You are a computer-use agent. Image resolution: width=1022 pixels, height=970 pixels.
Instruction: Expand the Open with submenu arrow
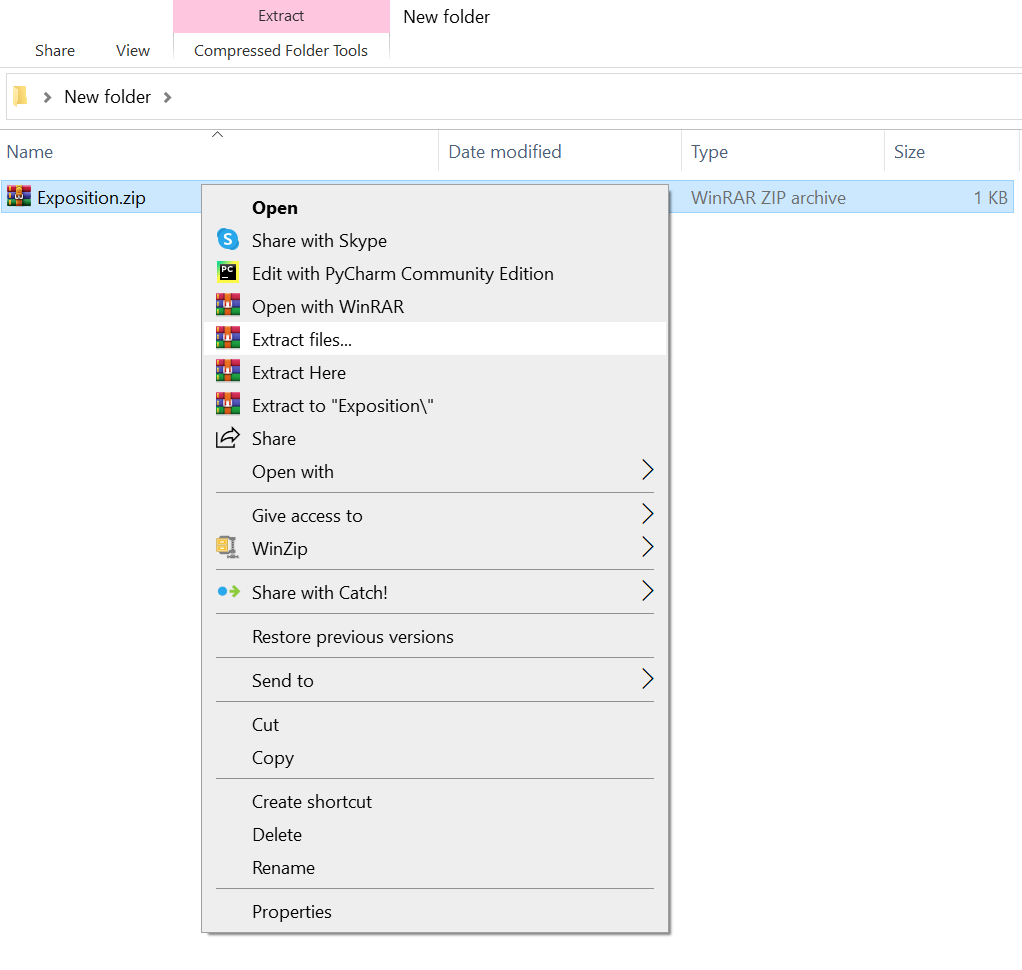[647, 469]
